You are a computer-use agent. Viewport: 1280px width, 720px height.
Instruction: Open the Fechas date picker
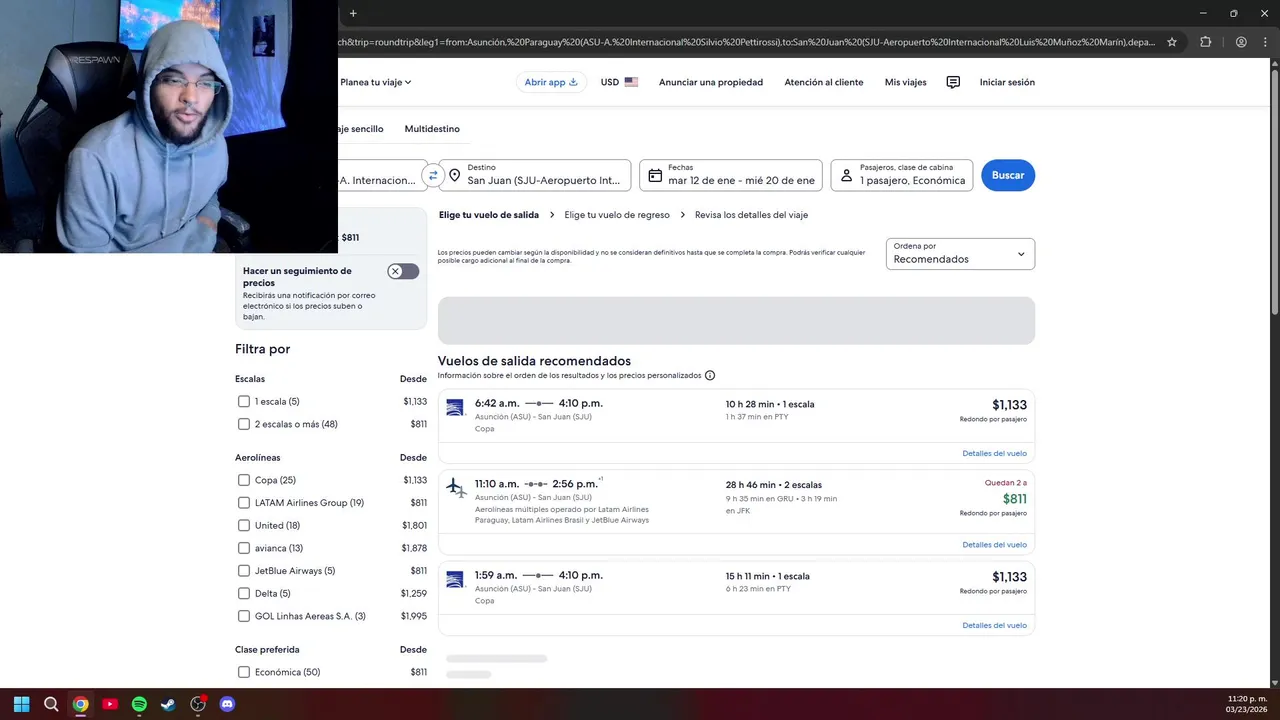[731, 175]
